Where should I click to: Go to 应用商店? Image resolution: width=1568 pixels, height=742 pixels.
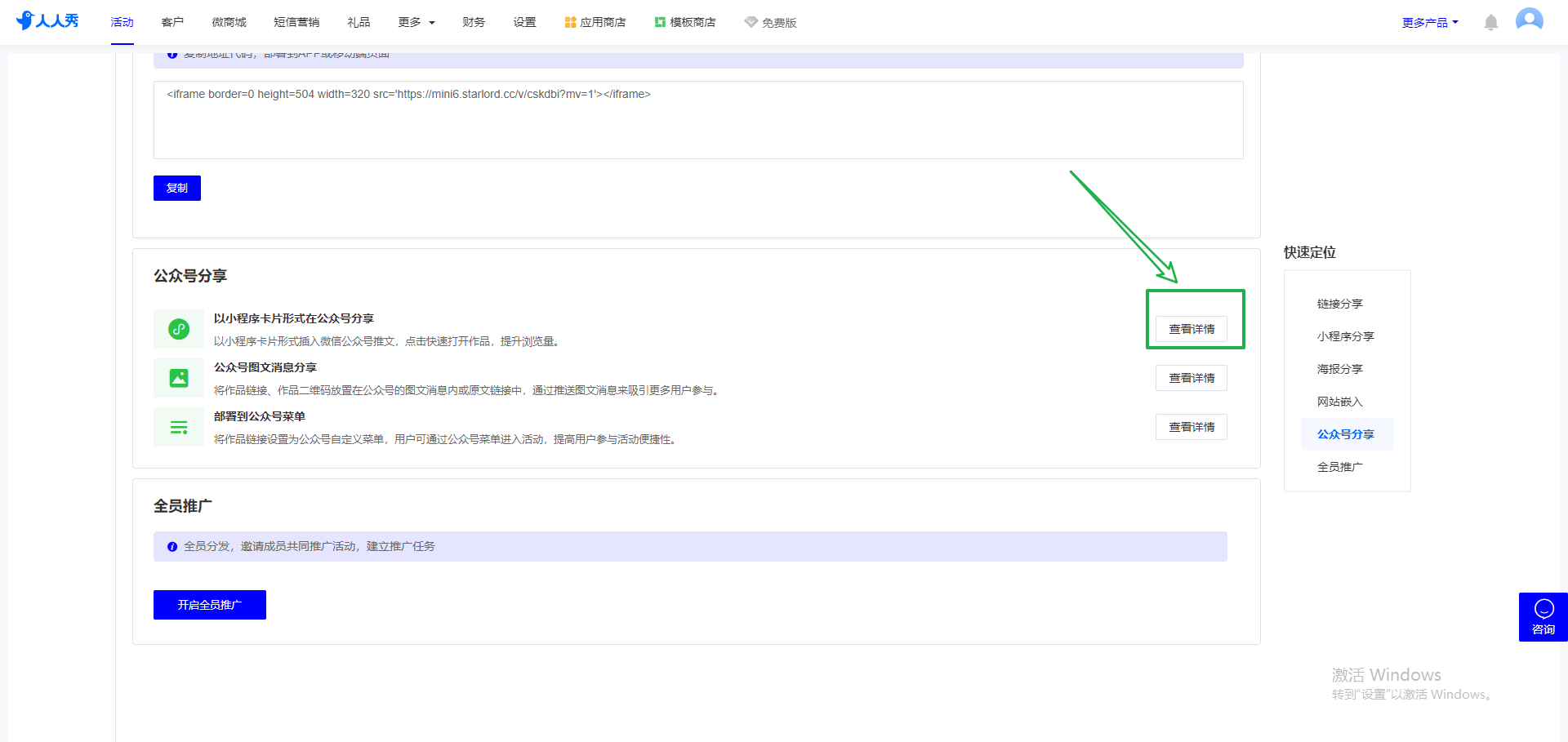click(595, 22)
